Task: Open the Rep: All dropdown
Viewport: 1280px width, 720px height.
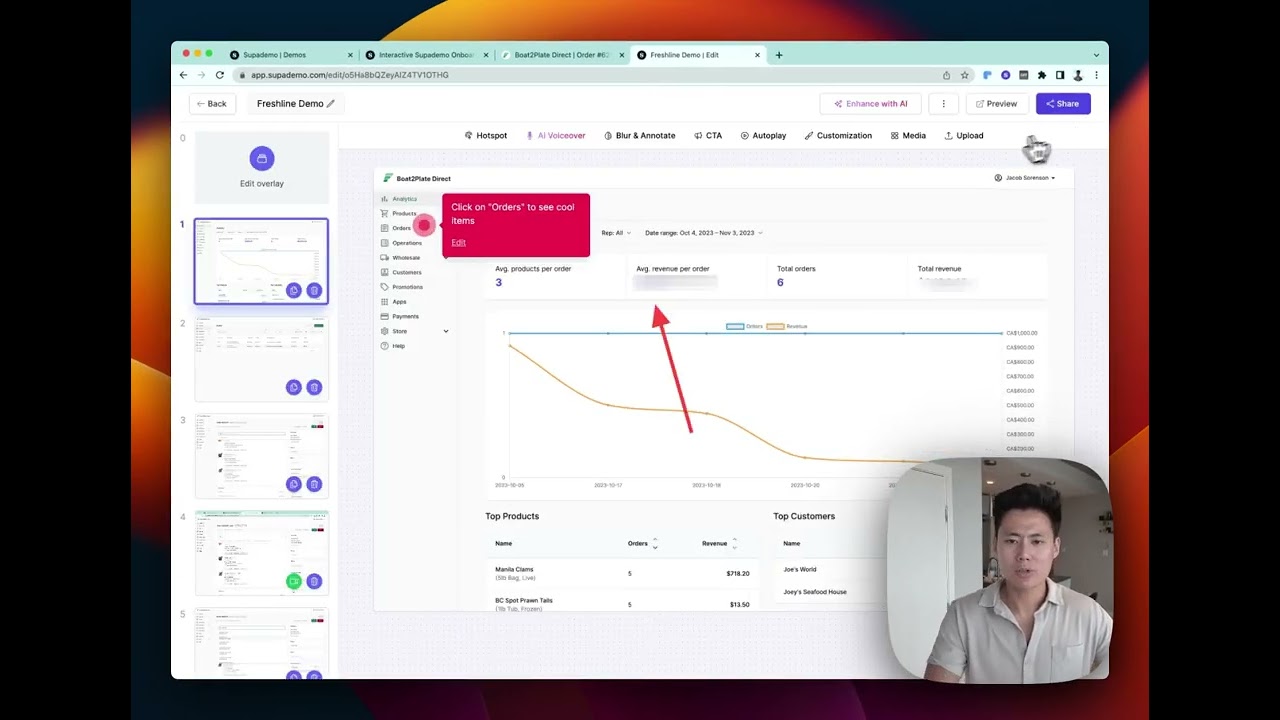Action: (x=616, y=233)
